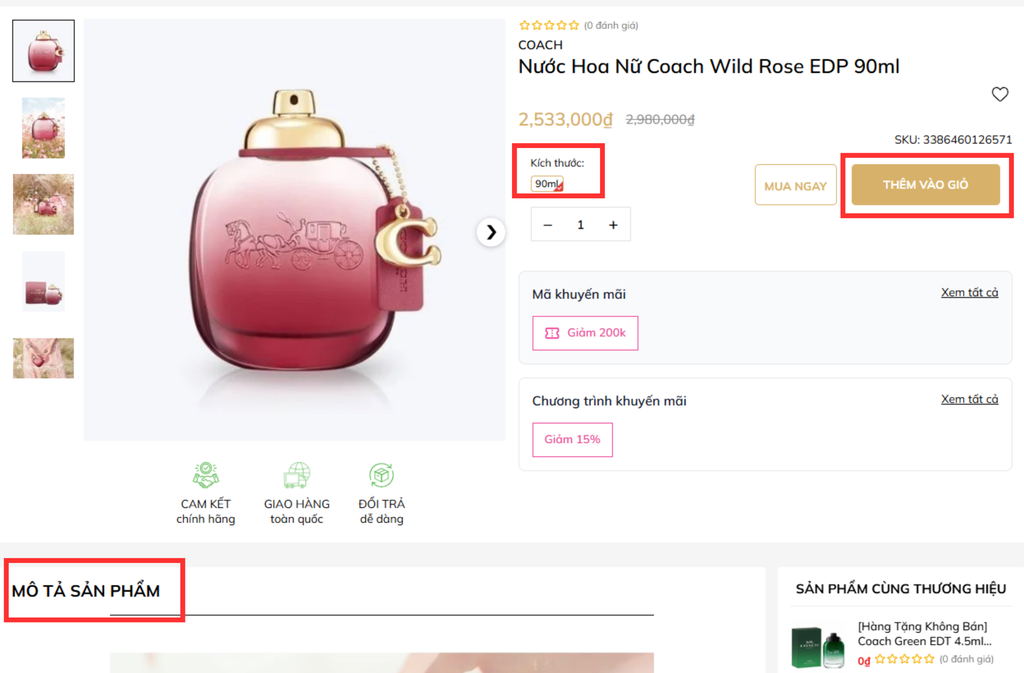
Task: Select the 90ml size option
Action: pyautogui.click(x=547, y=184)
